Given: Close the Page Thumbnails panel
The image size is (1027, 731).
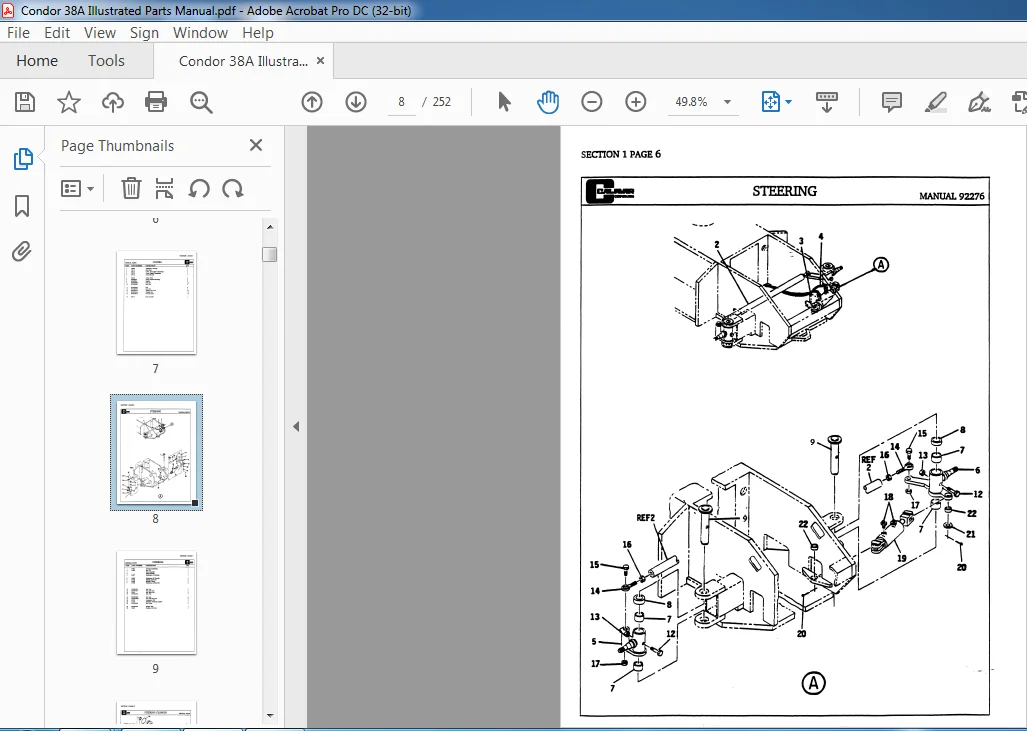Looking at the screenshot, I should click(x=256, y=145).
